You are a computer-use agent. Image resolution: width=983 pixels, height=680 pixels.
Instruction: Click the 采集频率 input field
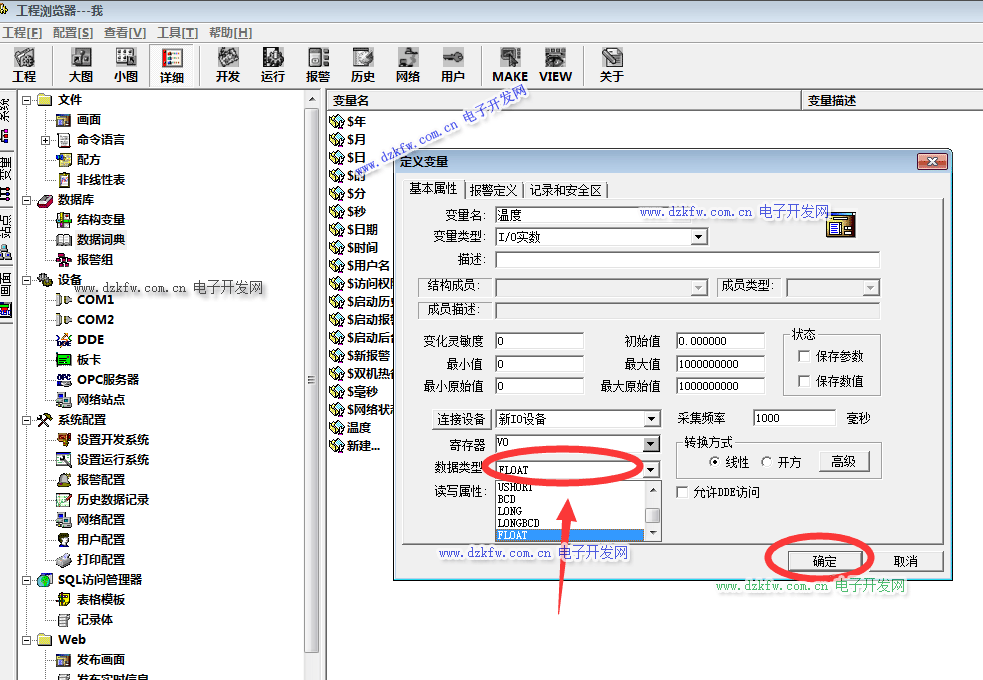coord(793,418)
